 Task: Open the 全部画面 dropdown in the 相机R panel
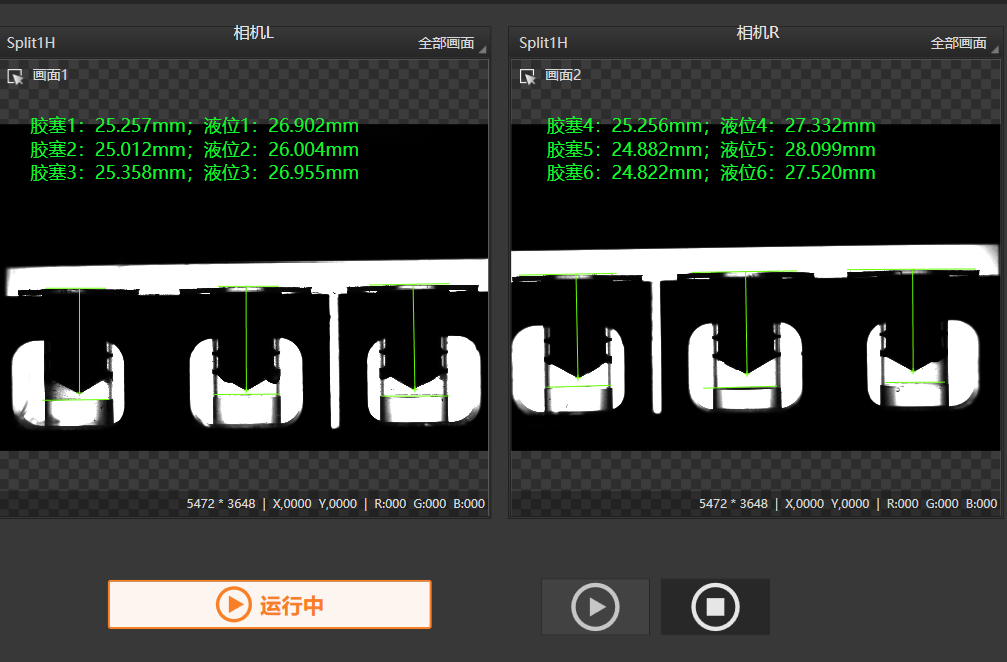click(x=962, y=43)
